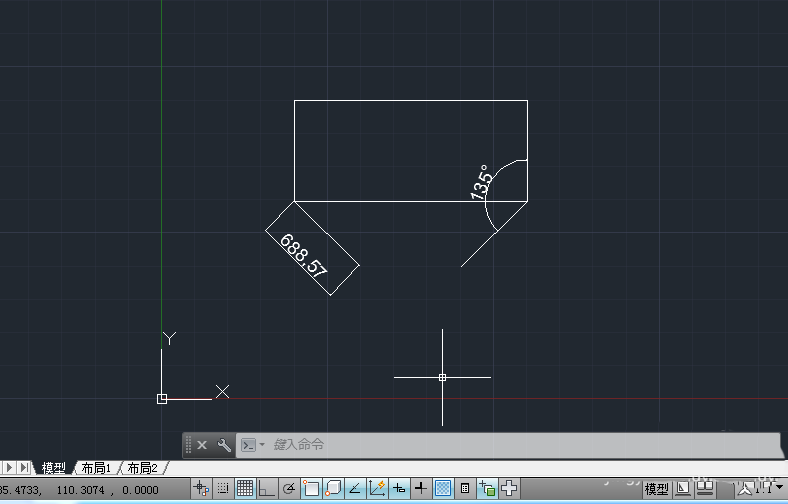Open the annotation scale dropdown arrow
The width and height of the screenshot is (788, 504).
click(x=779, y=487)
